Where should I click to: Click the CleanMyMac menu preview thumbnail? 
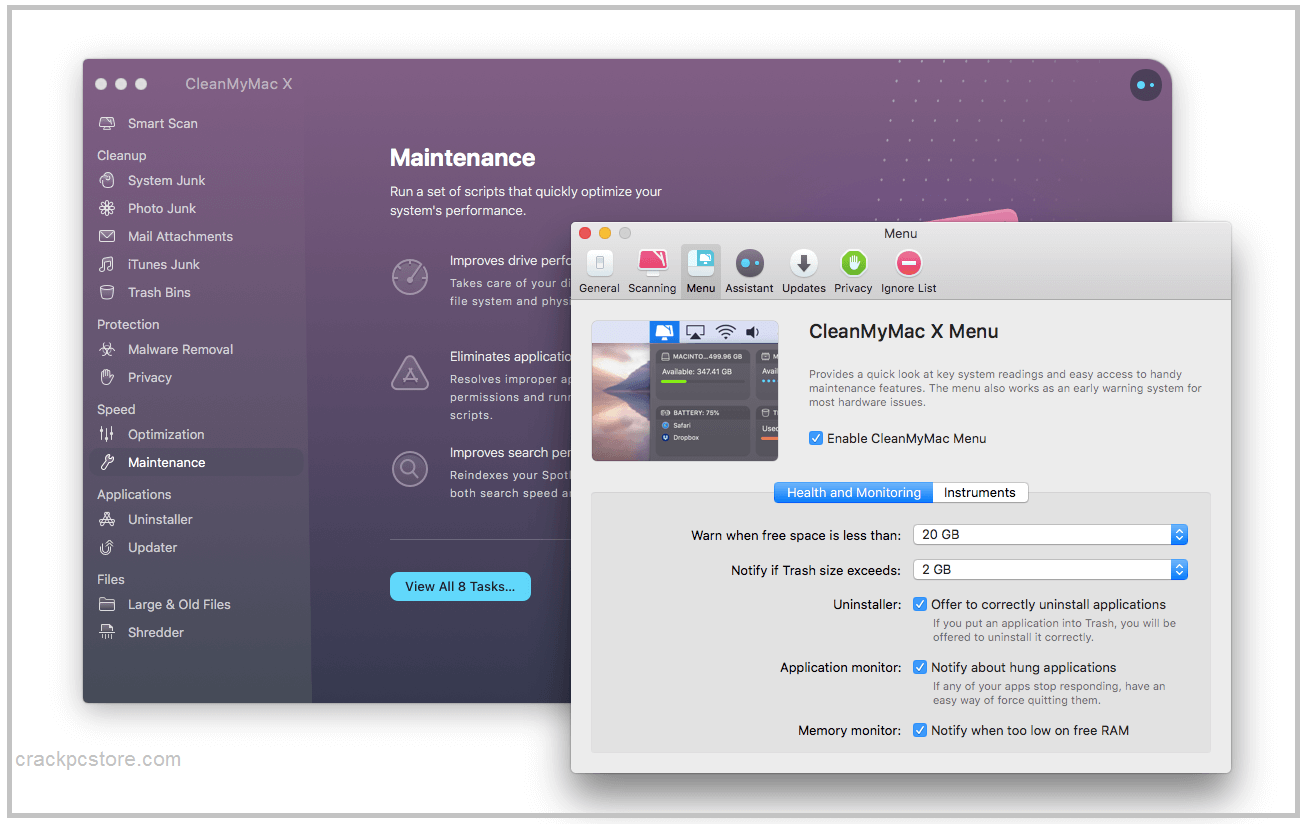point(685,391)
